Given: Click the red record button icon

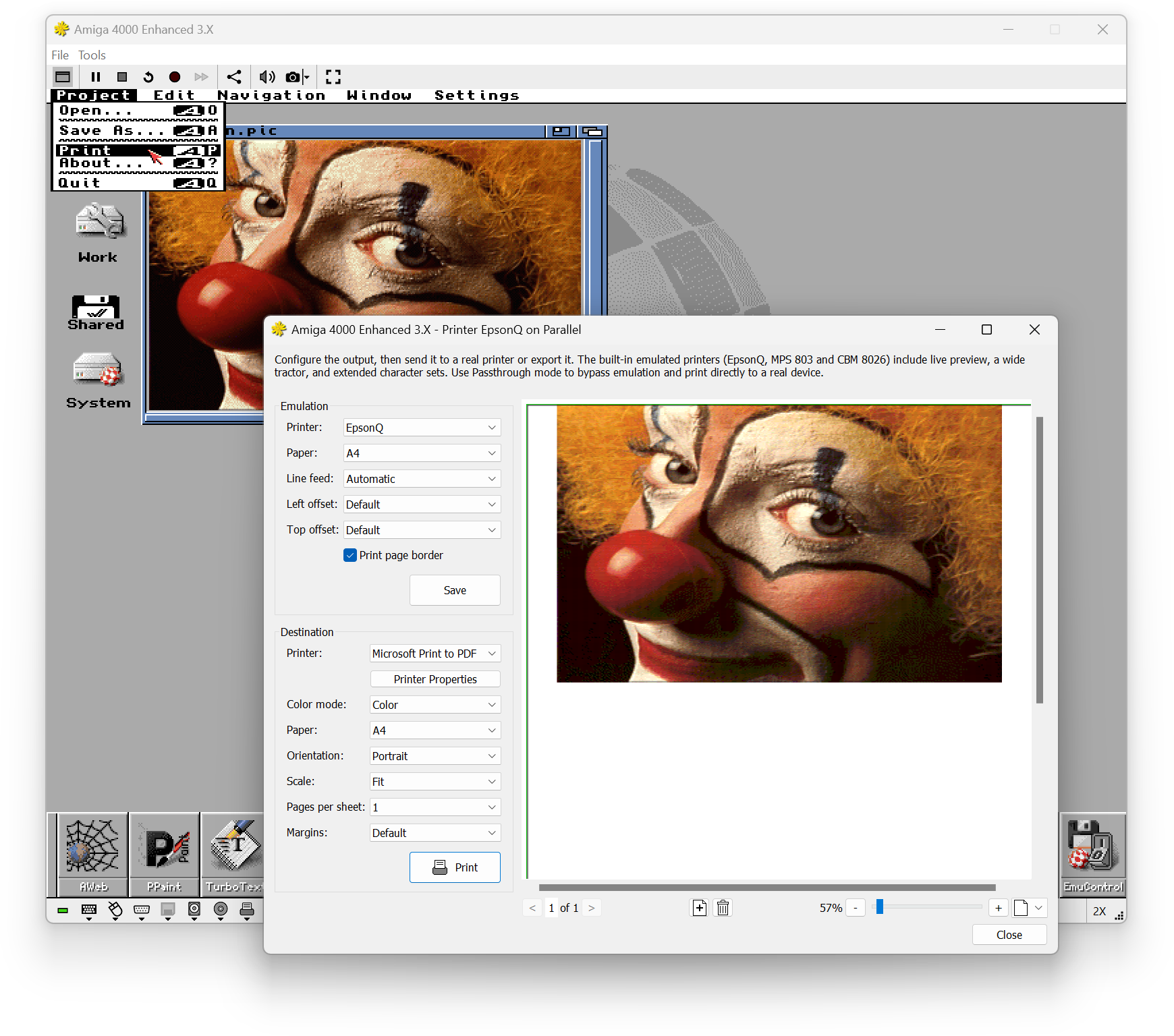Looking at the screenshot, I should click(x=175, y=77).
